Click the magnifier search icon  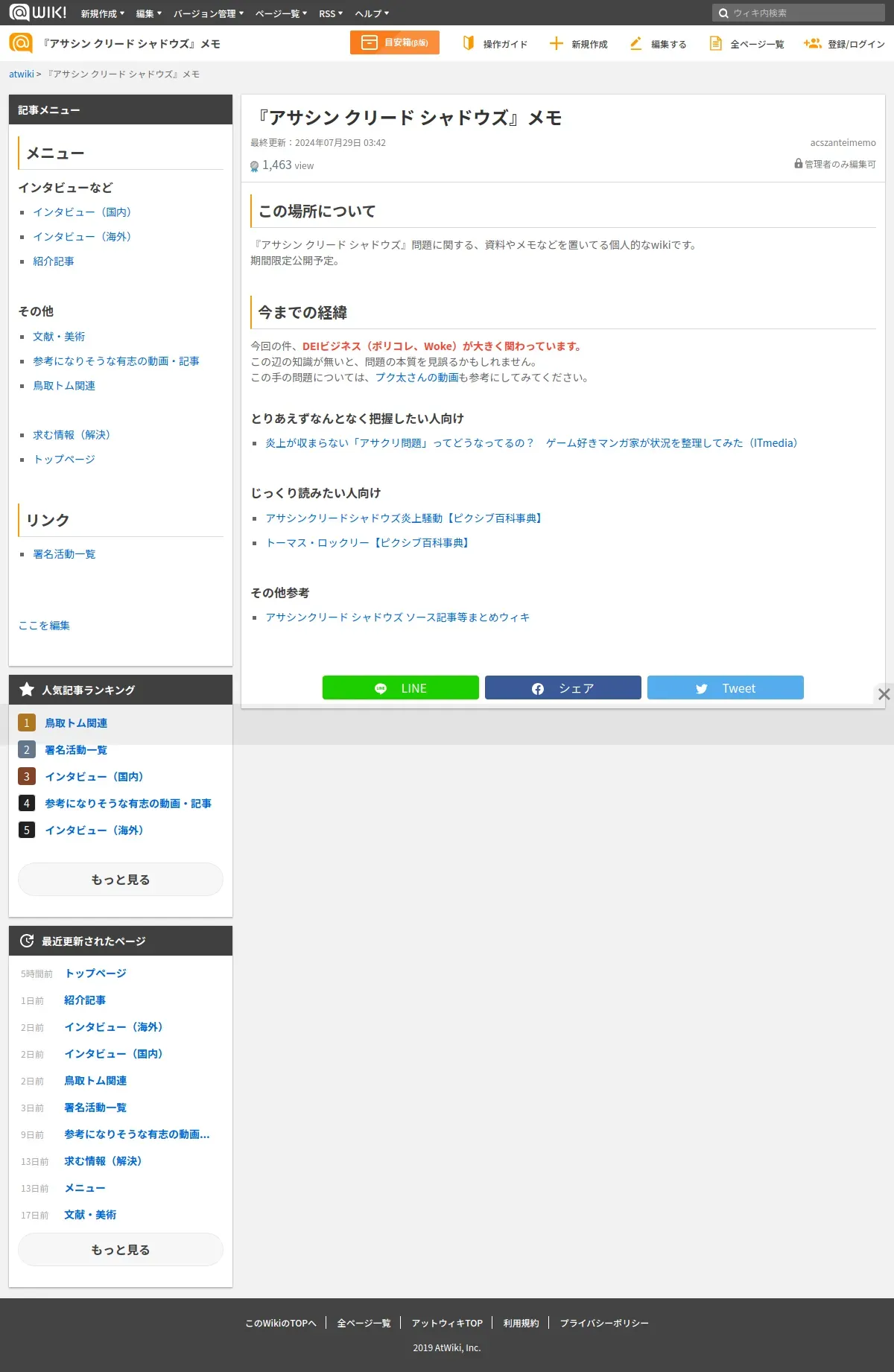point(723,13)
